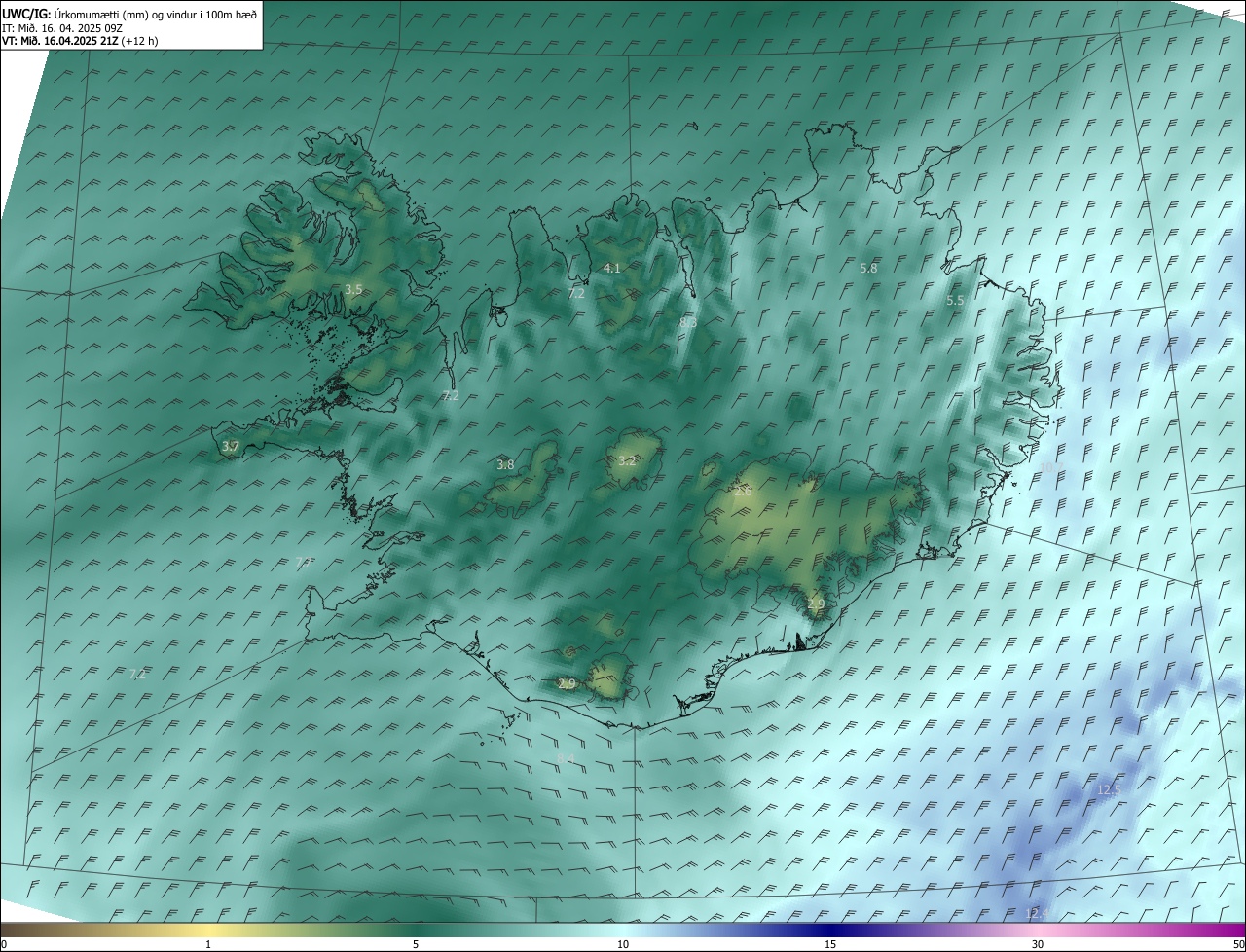The height and width of the screenshot is (952, 1246).
Task: Click the 5.5 value label in the northeast
Action: (x=955, y=301)
